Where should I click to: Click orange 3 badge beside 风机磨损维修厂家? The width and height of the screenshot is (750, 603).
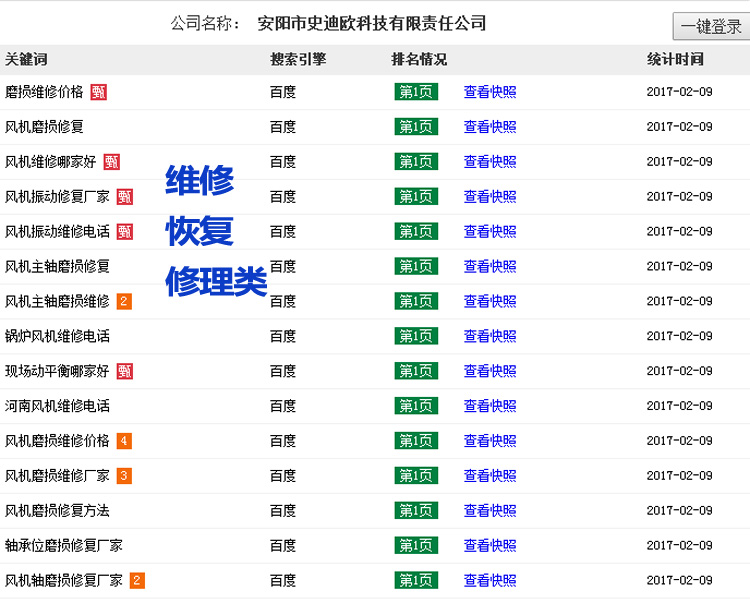(x=124, y=476)
